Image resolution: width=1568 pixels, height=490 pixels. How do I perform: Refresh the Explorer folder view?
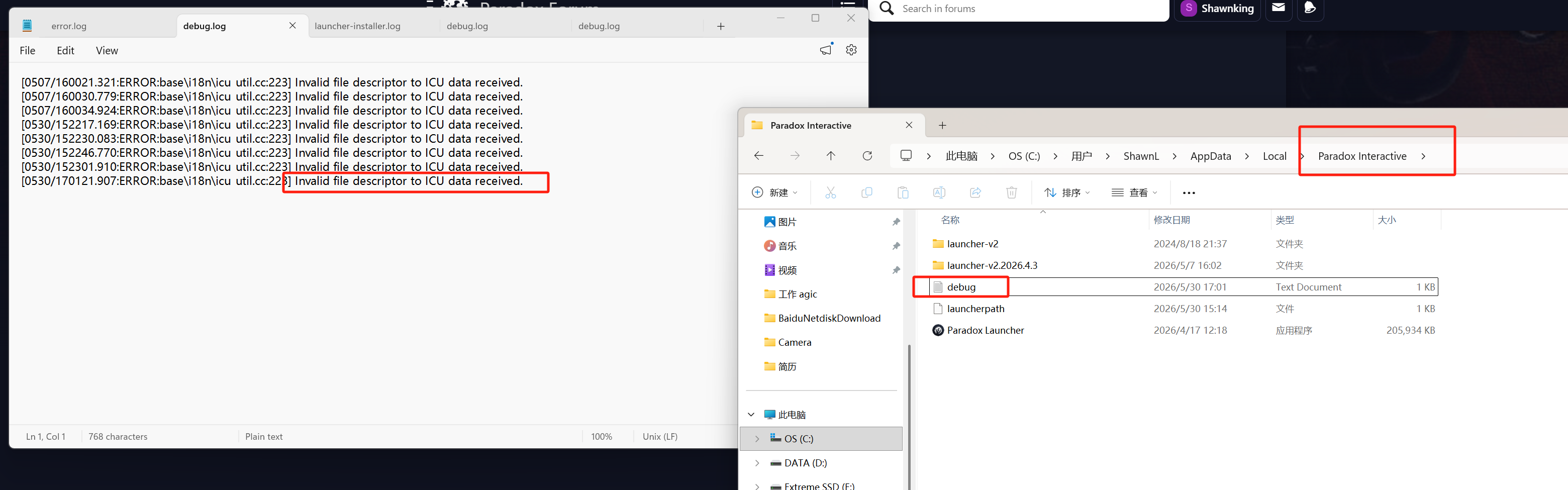pyautogui.click(x=867, y=156)
